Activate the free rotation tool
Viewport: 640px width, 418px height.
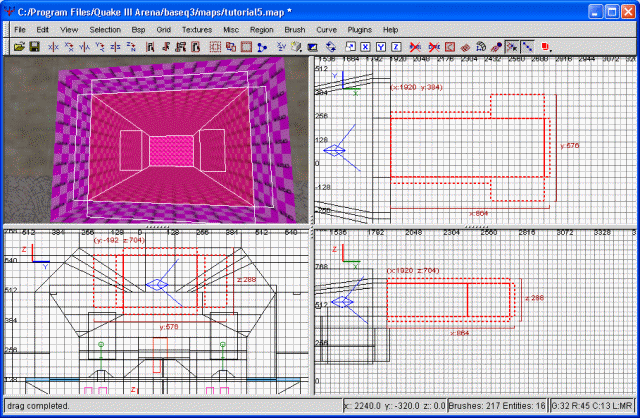331,47
